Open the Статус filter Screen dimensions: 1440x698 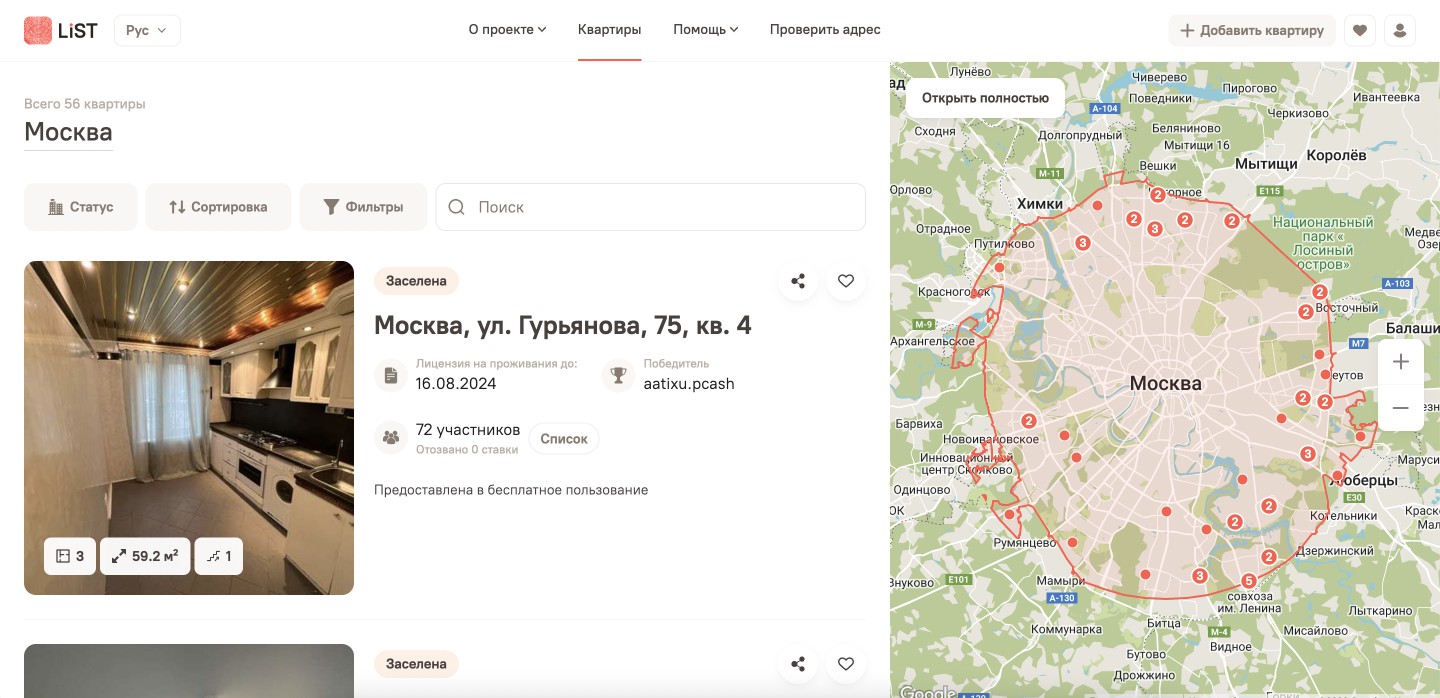point(80,207)
